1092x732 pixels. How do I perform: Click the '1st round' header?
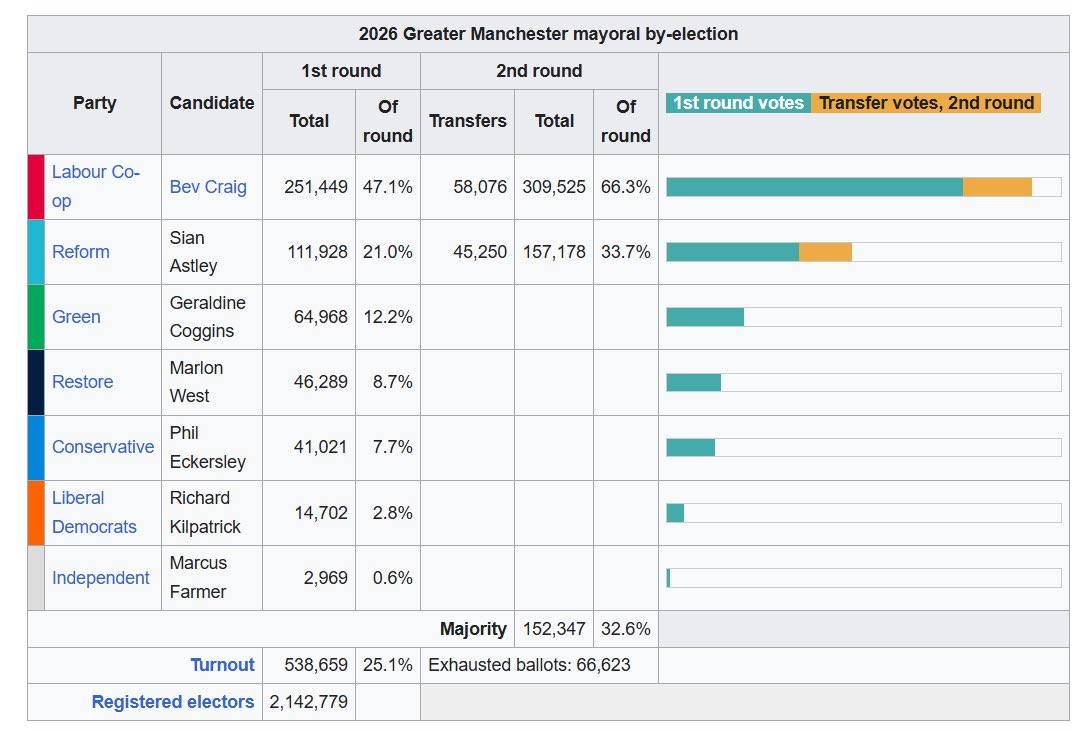pos(341,71)
